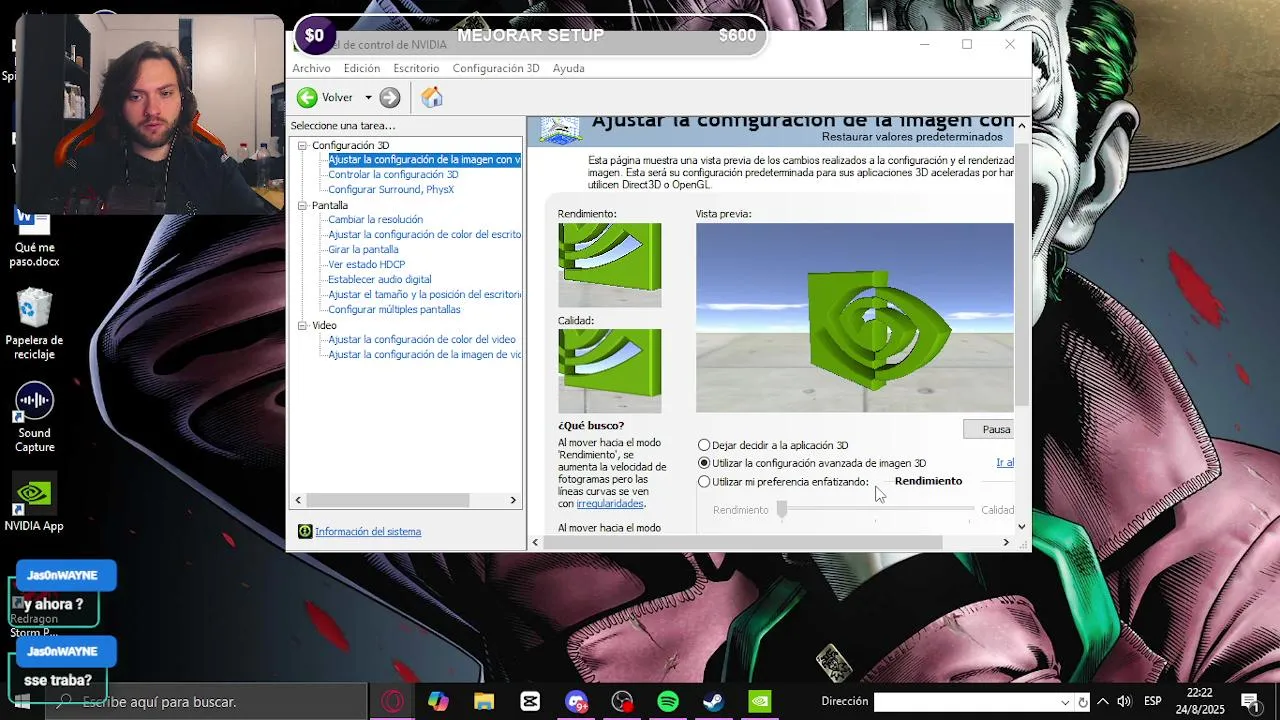Screen dimensions: 1280x720
Task: Select 'Configurar Surround, PhysX' task
Action: [x=391, y=189]
